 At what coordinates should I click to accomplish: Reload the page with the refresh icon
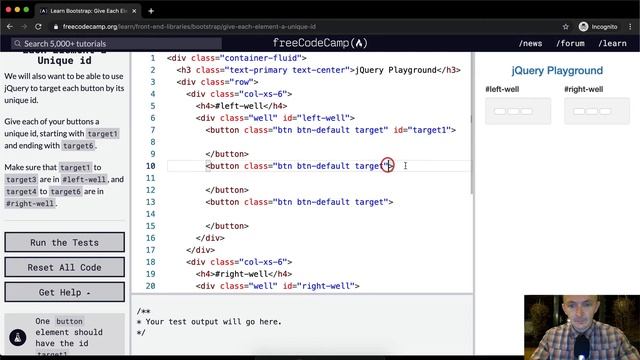point(38,27)
